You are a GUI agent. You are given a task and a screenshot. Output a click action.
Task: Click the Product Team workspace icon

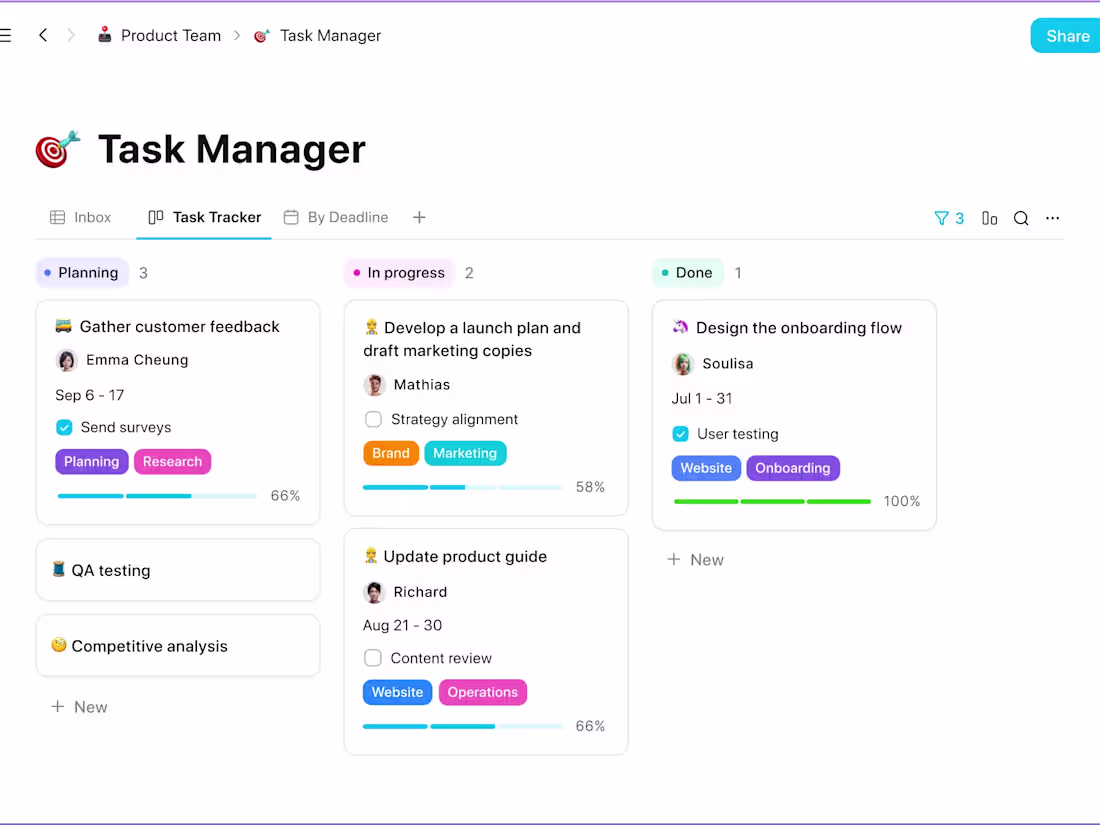pos(104,35)
